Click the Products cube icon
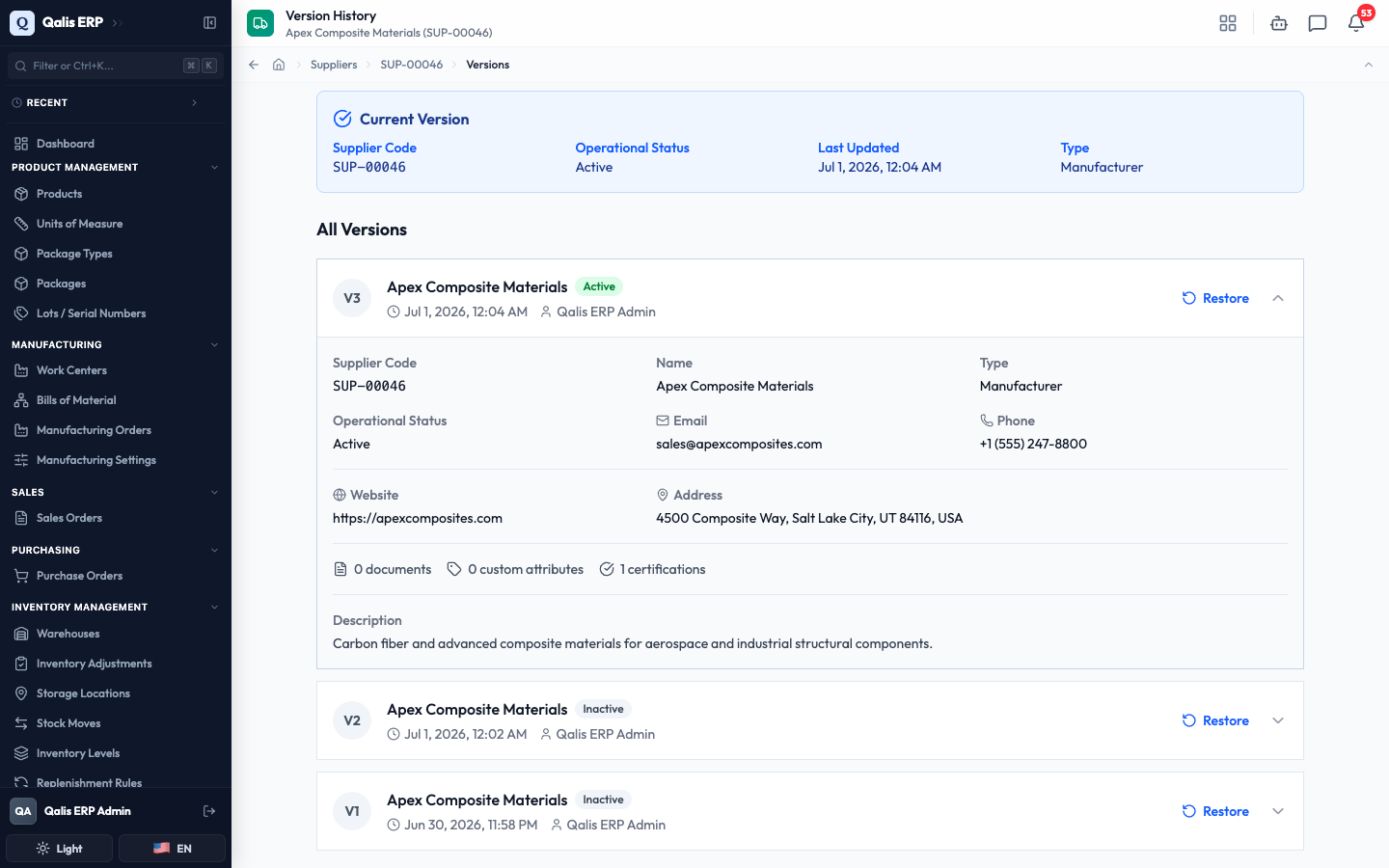This screenshot has height=868, width=1389. pos(21,194)
